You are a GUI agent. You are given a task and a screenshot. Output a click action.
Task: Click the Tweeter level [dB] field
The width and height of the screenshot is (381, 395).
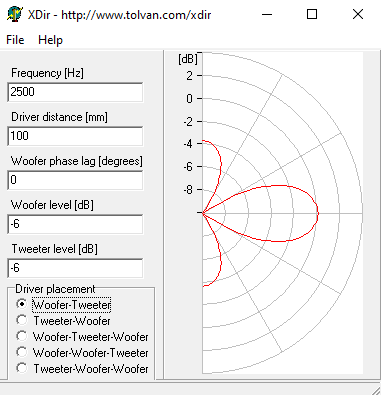75,268
